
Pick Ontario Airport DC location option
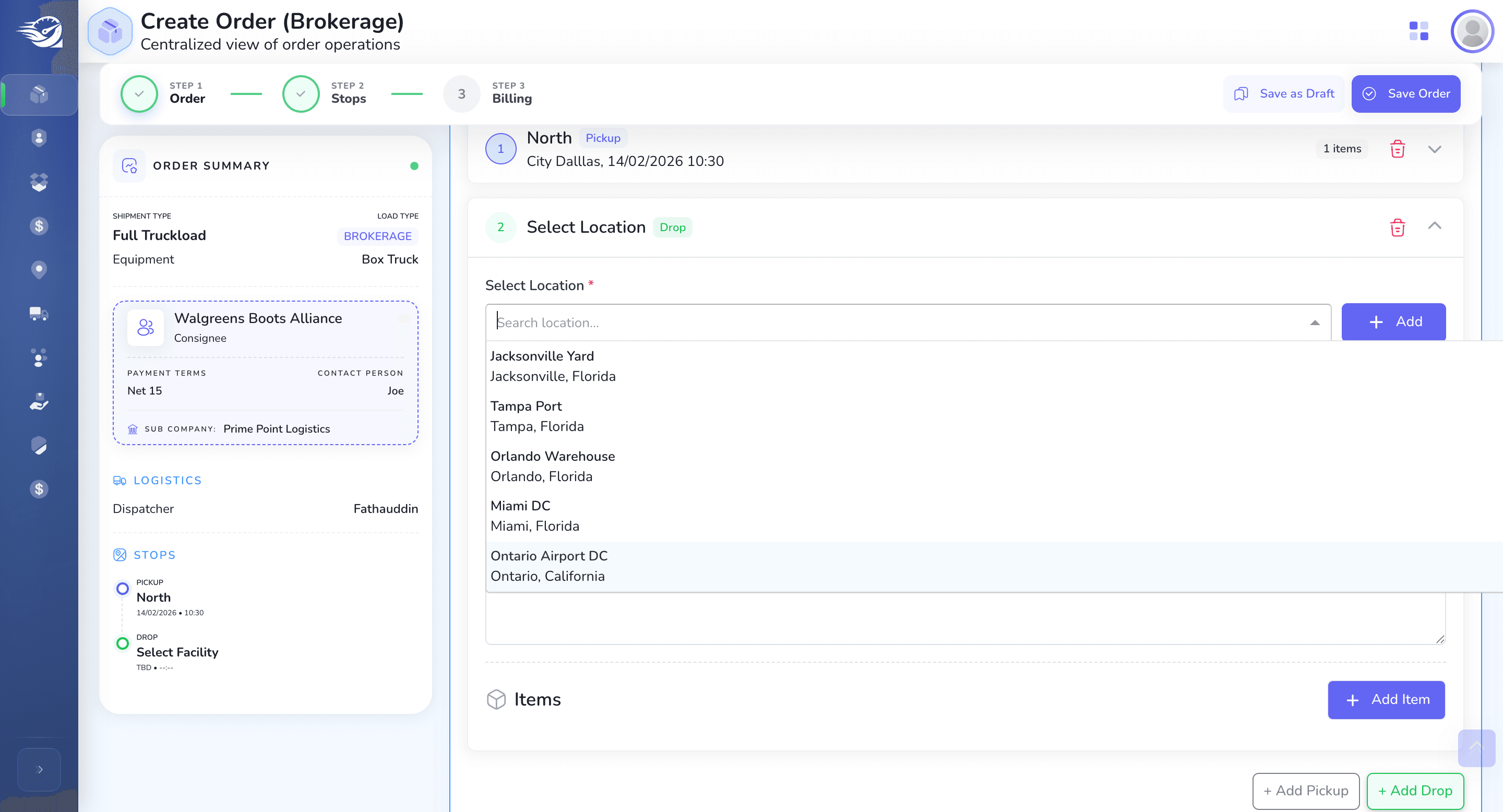(994, 566)
